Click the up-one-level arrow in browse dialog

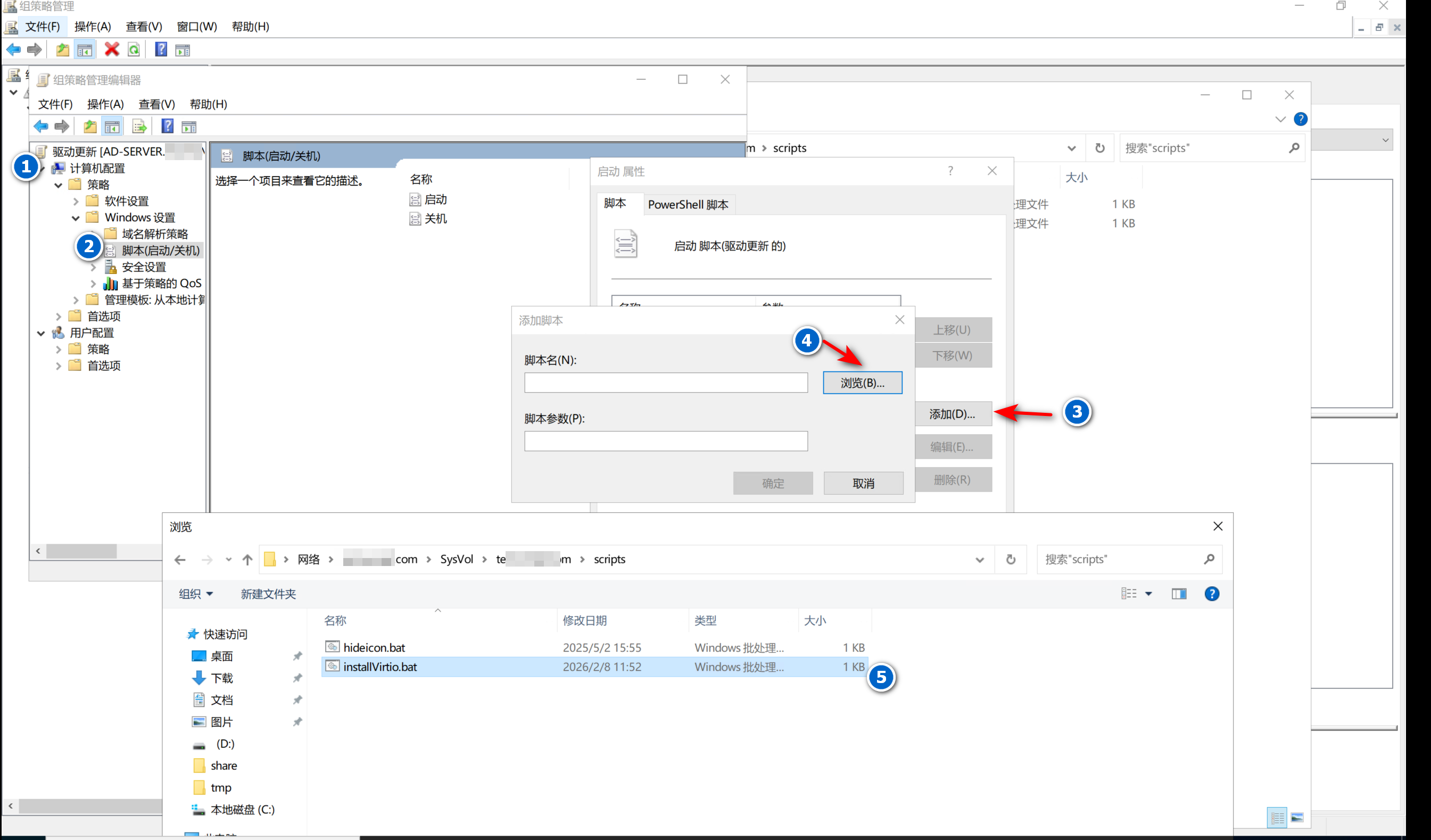[247, 560]
